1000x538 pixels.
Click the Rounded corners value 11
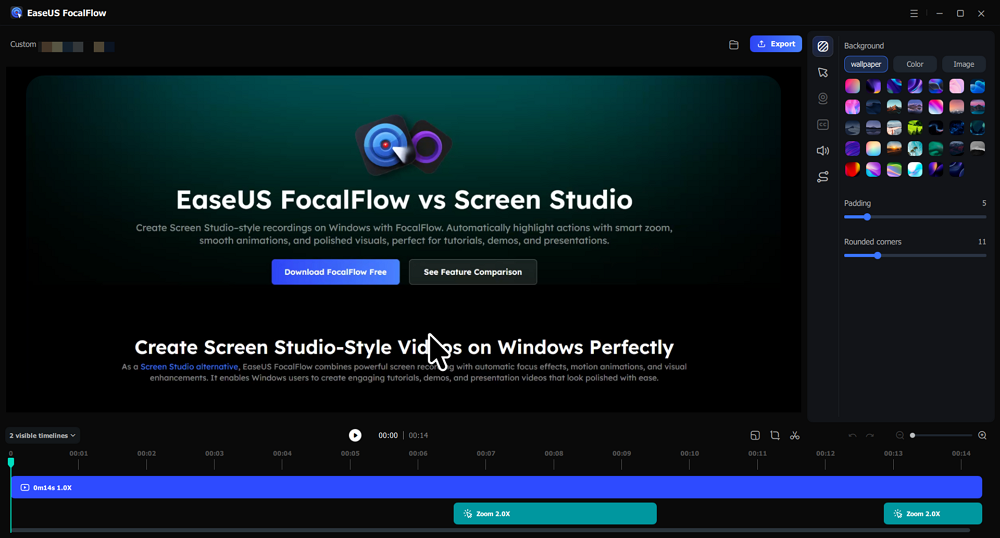point(982,242)
